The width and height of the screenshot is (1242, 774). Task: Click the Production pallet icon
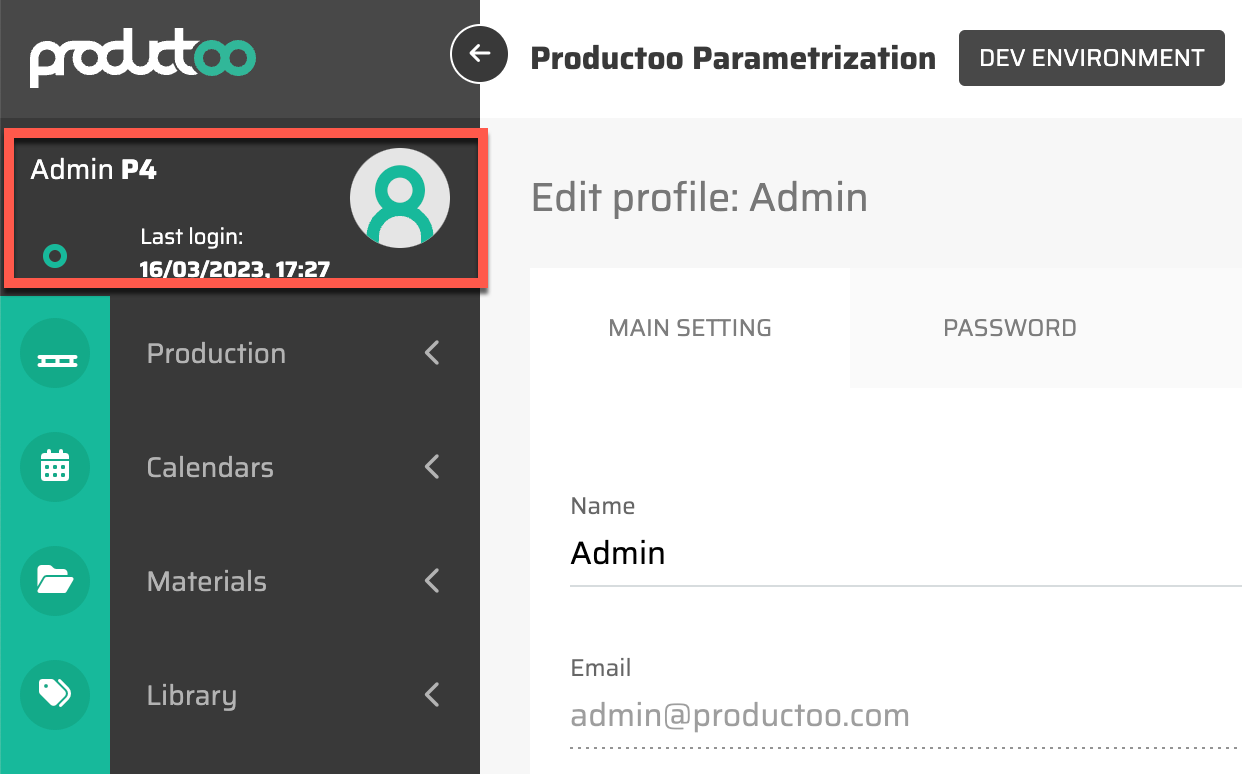[55, 354]
